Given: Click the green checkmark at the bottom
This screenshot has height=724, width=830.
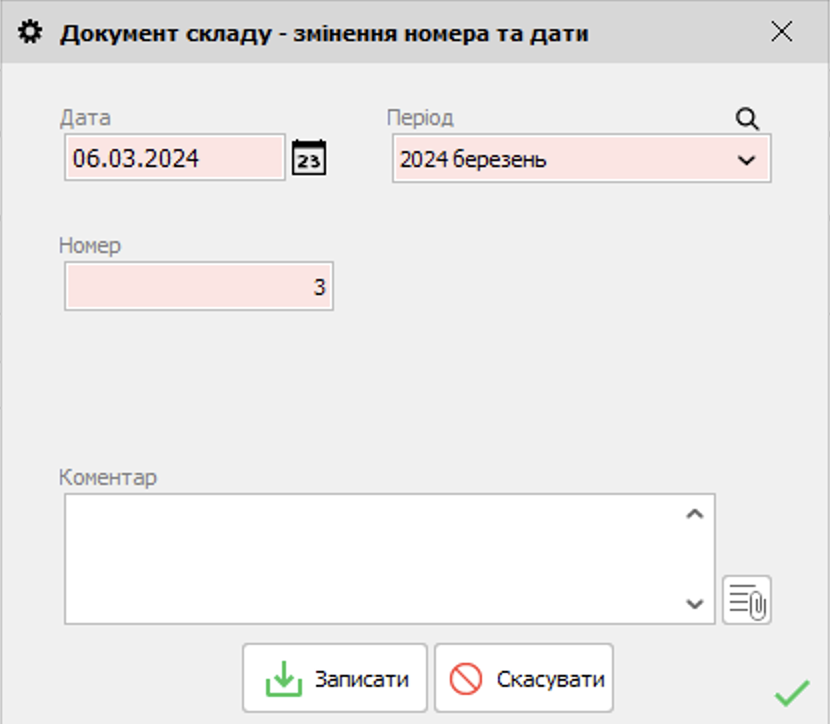Looking at the screenshot, I should coord(790,692).
